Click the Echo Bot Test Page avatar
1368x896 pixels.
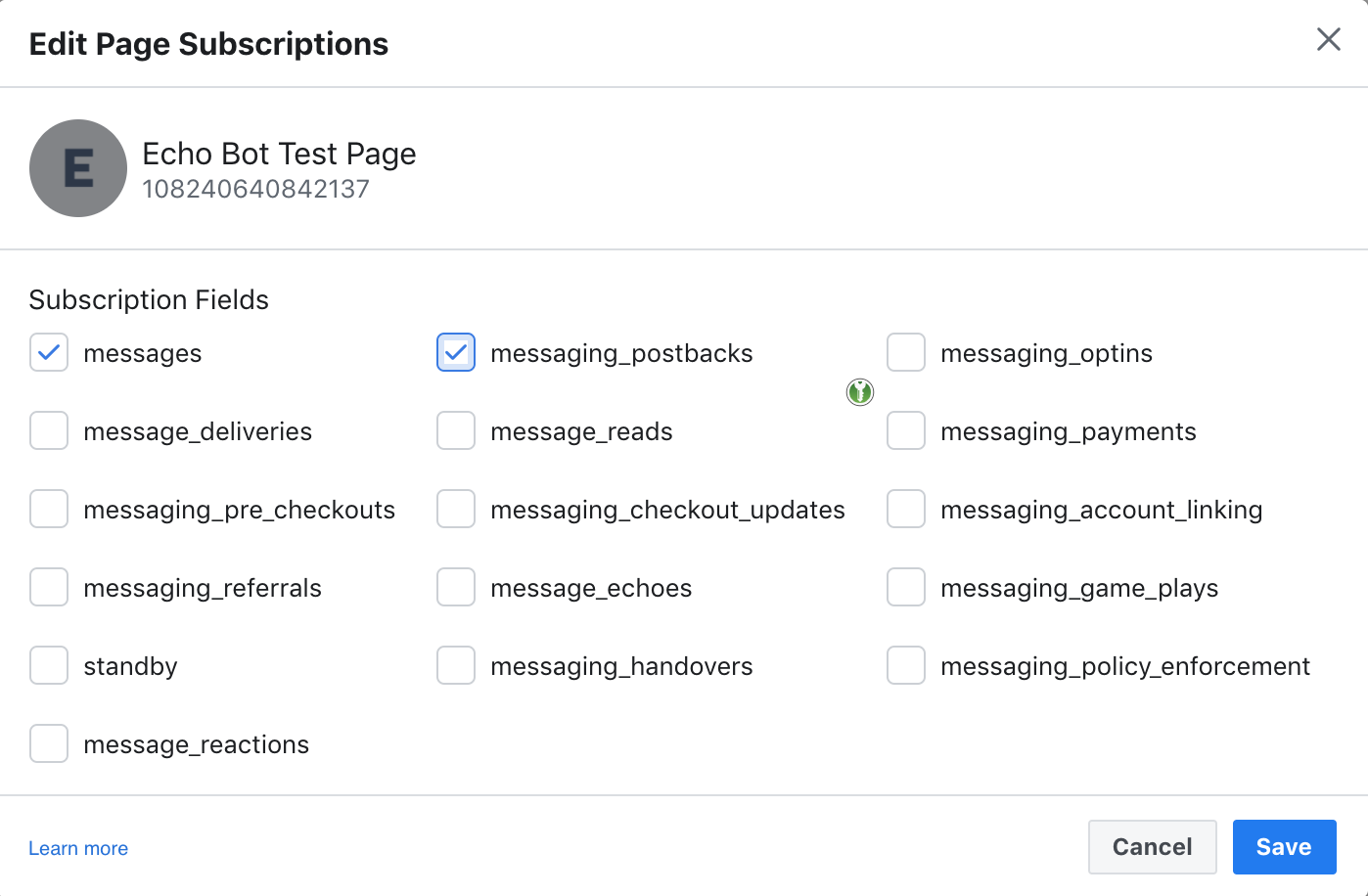pos(78,168)
